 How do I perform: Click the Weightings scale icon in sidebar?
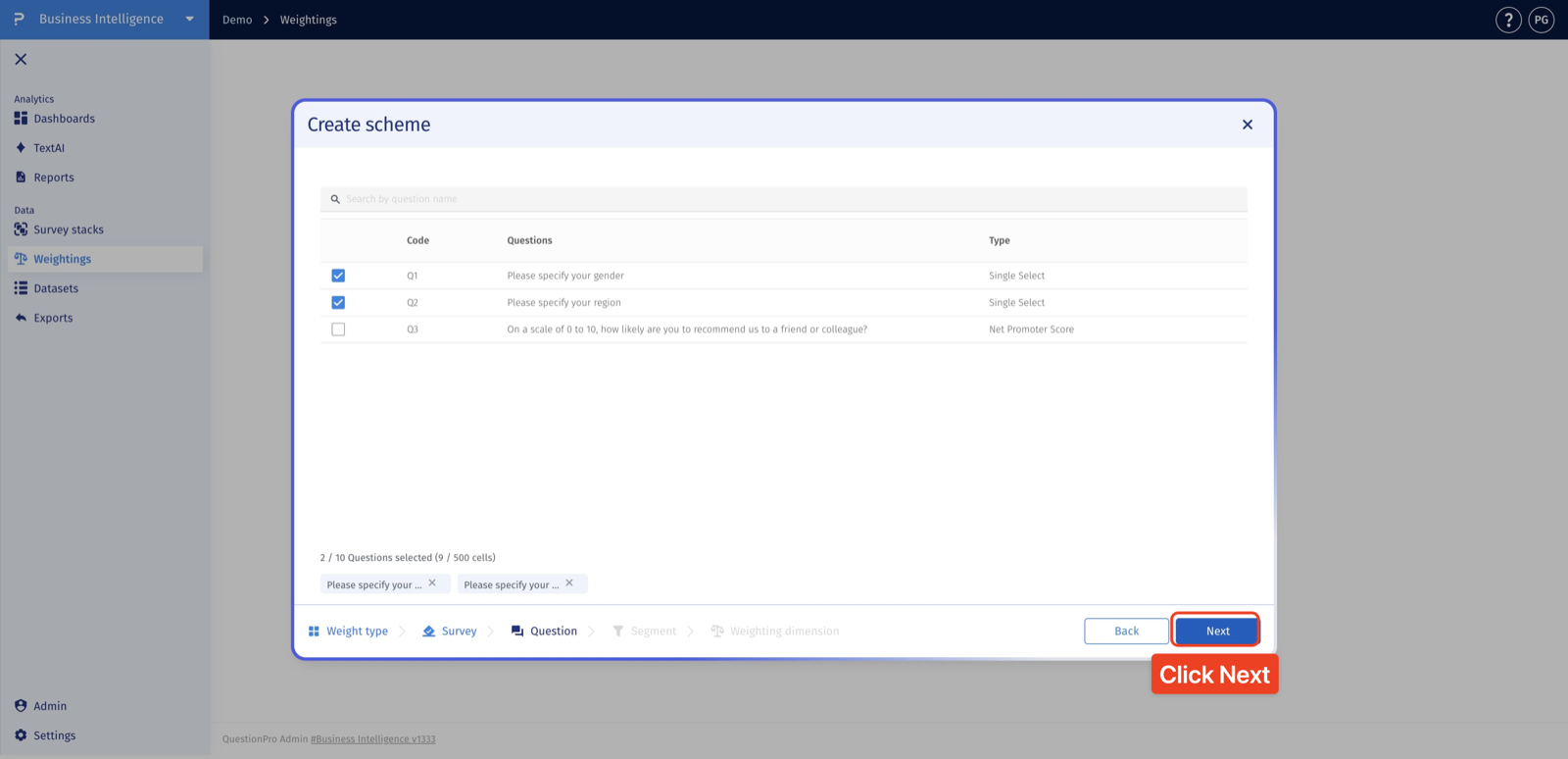pyautogui.click(x=21, y=258)
